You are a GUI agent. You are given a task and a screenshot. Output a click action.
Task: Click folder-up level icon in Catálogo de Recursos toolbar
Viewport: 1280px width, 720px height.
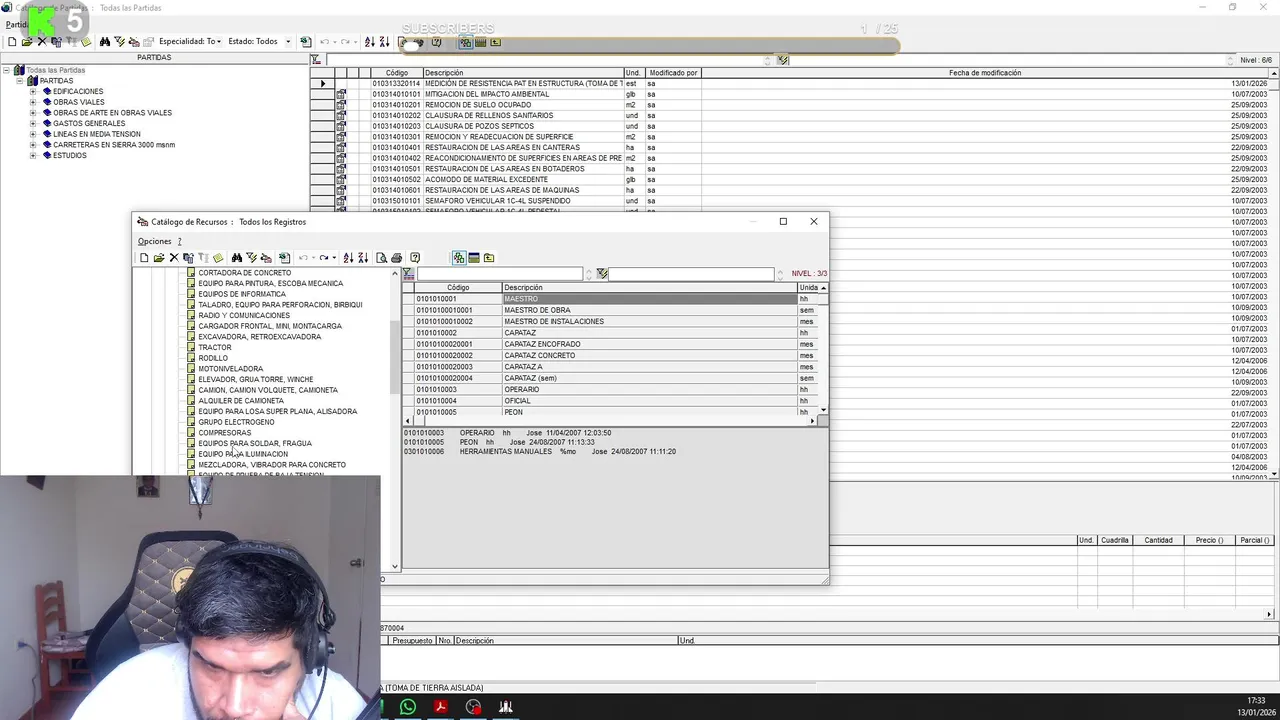(x=489, y=258)
